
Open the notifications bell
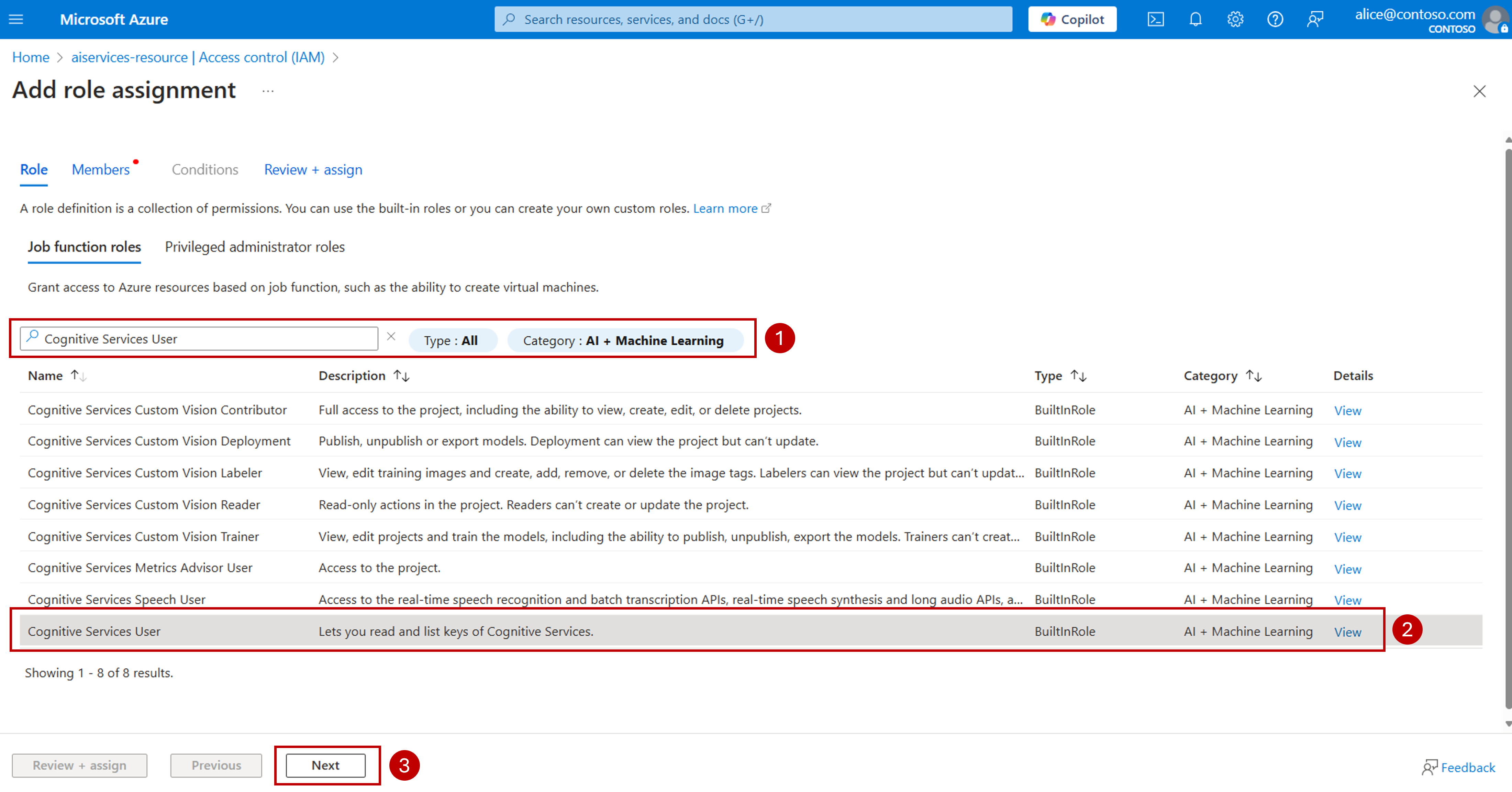tap(1195, 19)
